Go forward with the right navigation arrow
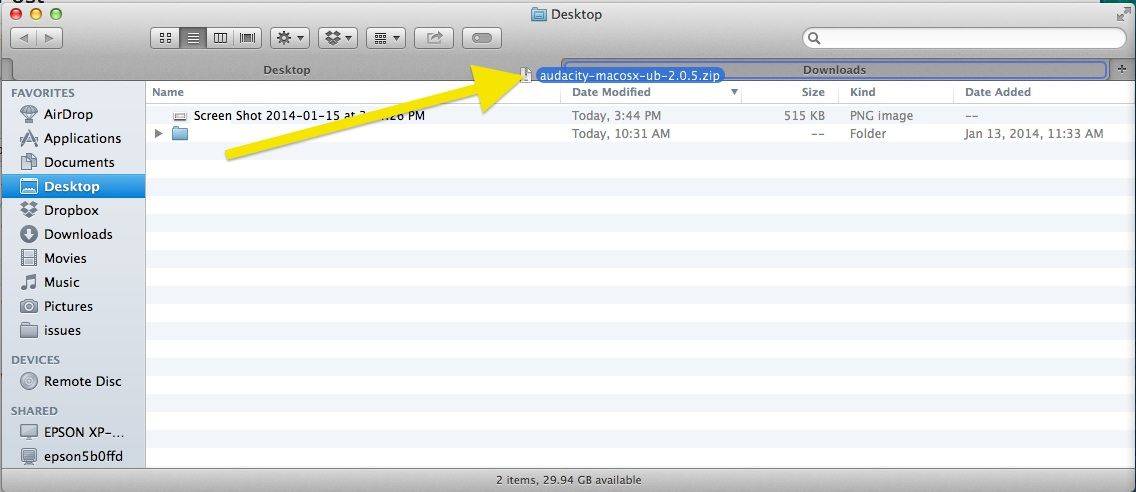Screen dimensions: 1136x492 click(49, 38)
